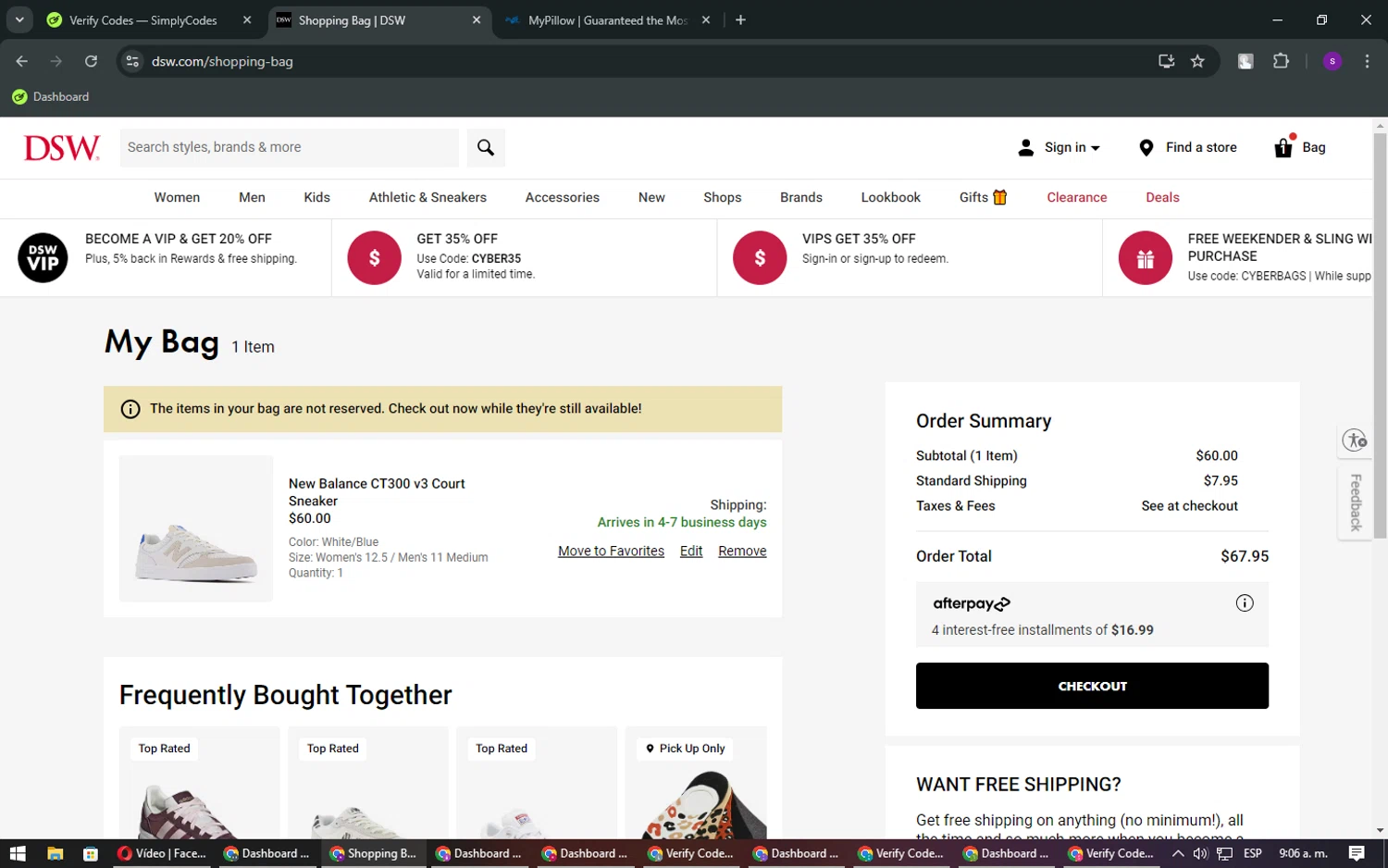The image size is (1388, 868).
Task: Click the browser address bar
Action: click(x=648, y=61)
